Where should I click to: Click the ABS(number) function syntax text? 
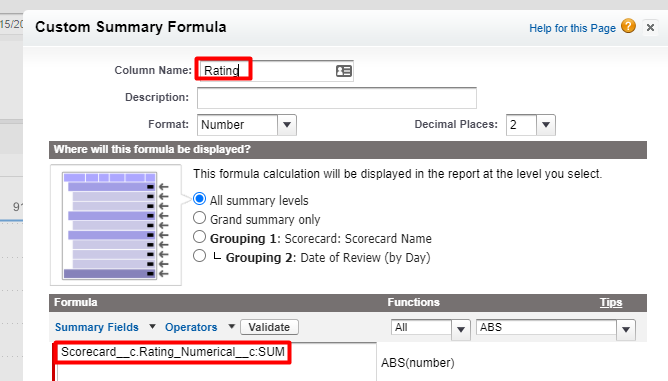(418, 363)
